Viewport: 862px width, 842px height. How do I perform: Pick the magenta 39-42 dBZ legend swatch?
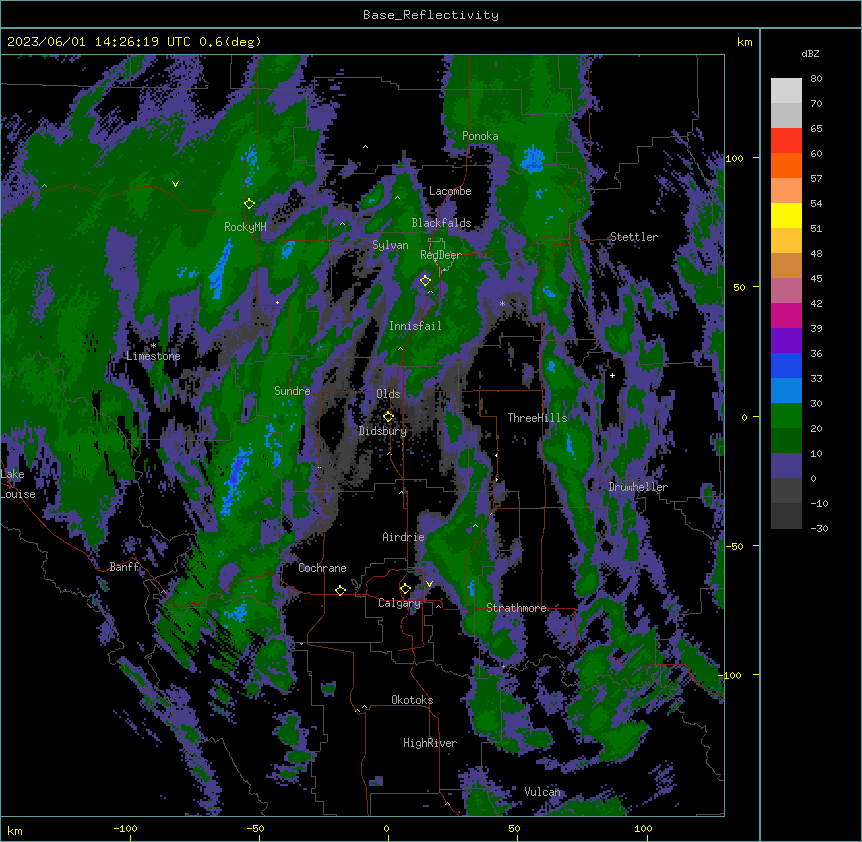pyautogui.click(x=786, y=315)
